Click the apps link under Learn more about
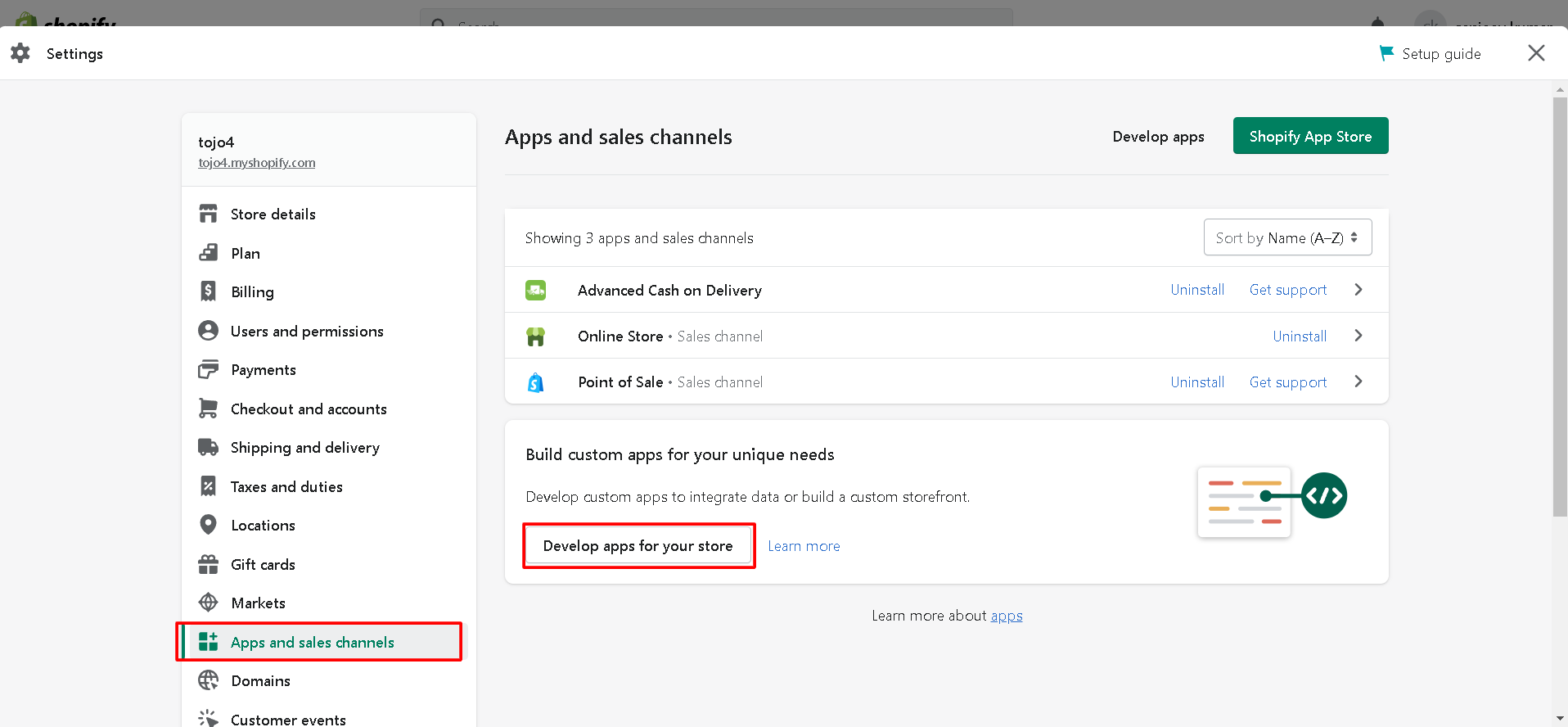 pyautogui.click(x=1007, y=616)
